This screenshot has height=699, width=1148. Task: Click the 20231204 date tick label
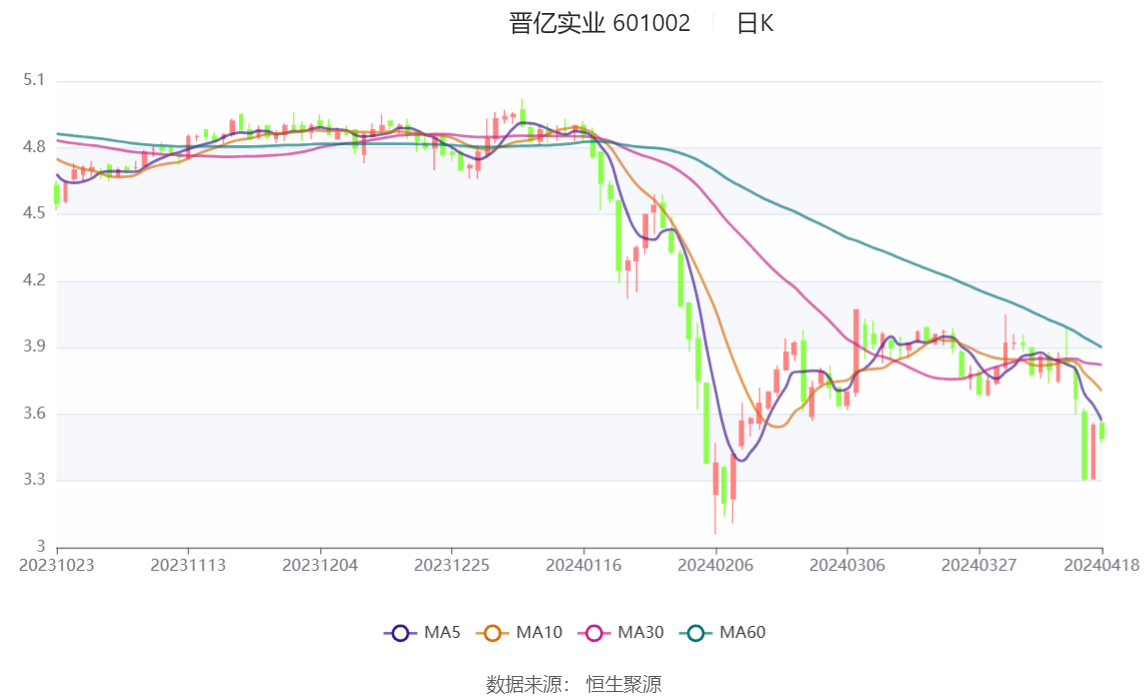(x=320, y=565)
